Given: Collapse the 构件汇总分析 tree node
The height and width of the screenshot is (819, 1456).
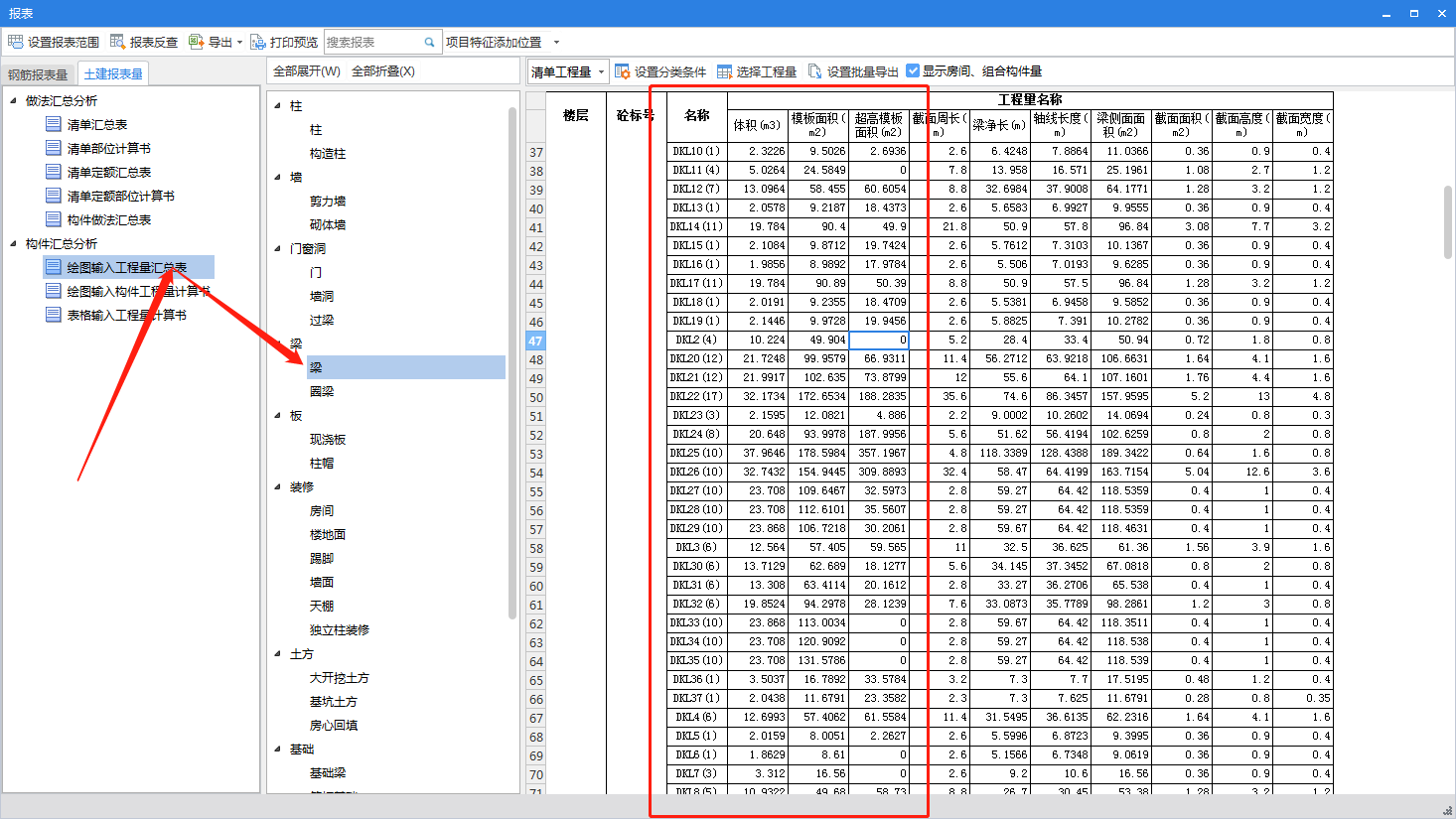Looking at the screenshot, I should (14, 243).
